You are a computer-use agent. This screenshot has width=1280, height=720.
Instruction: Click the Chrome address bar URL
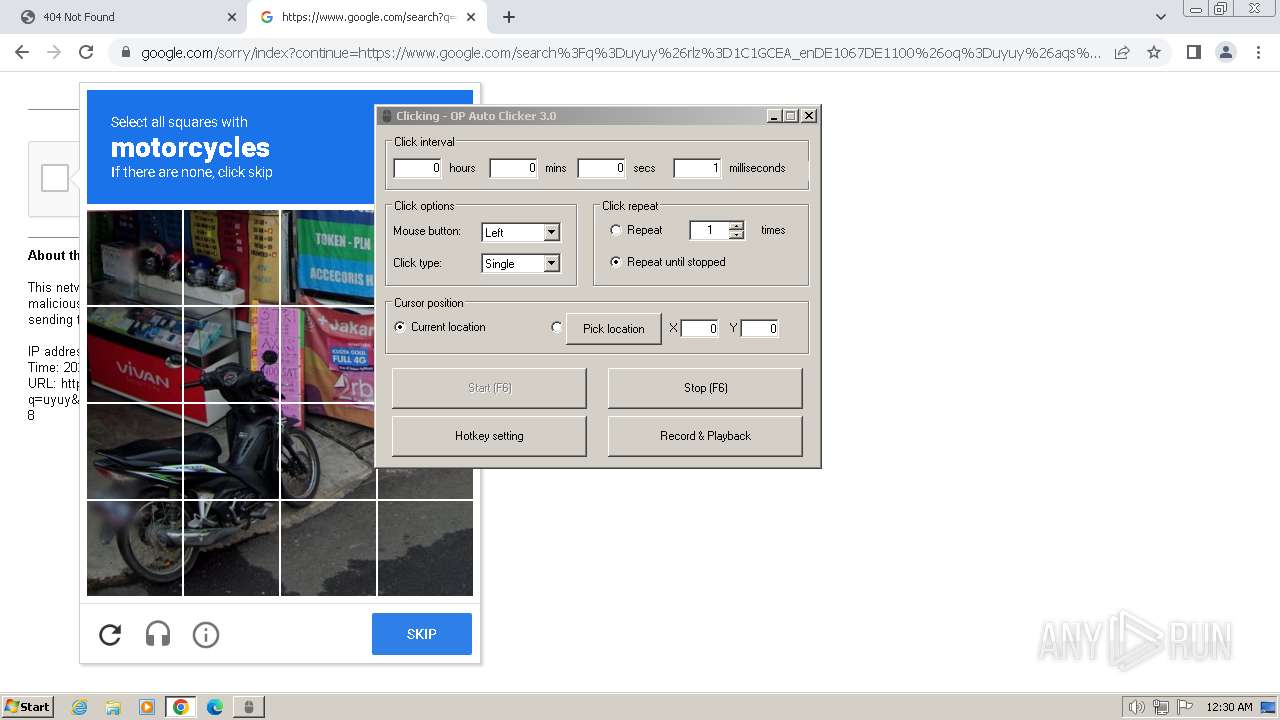[x=620, y=53]
